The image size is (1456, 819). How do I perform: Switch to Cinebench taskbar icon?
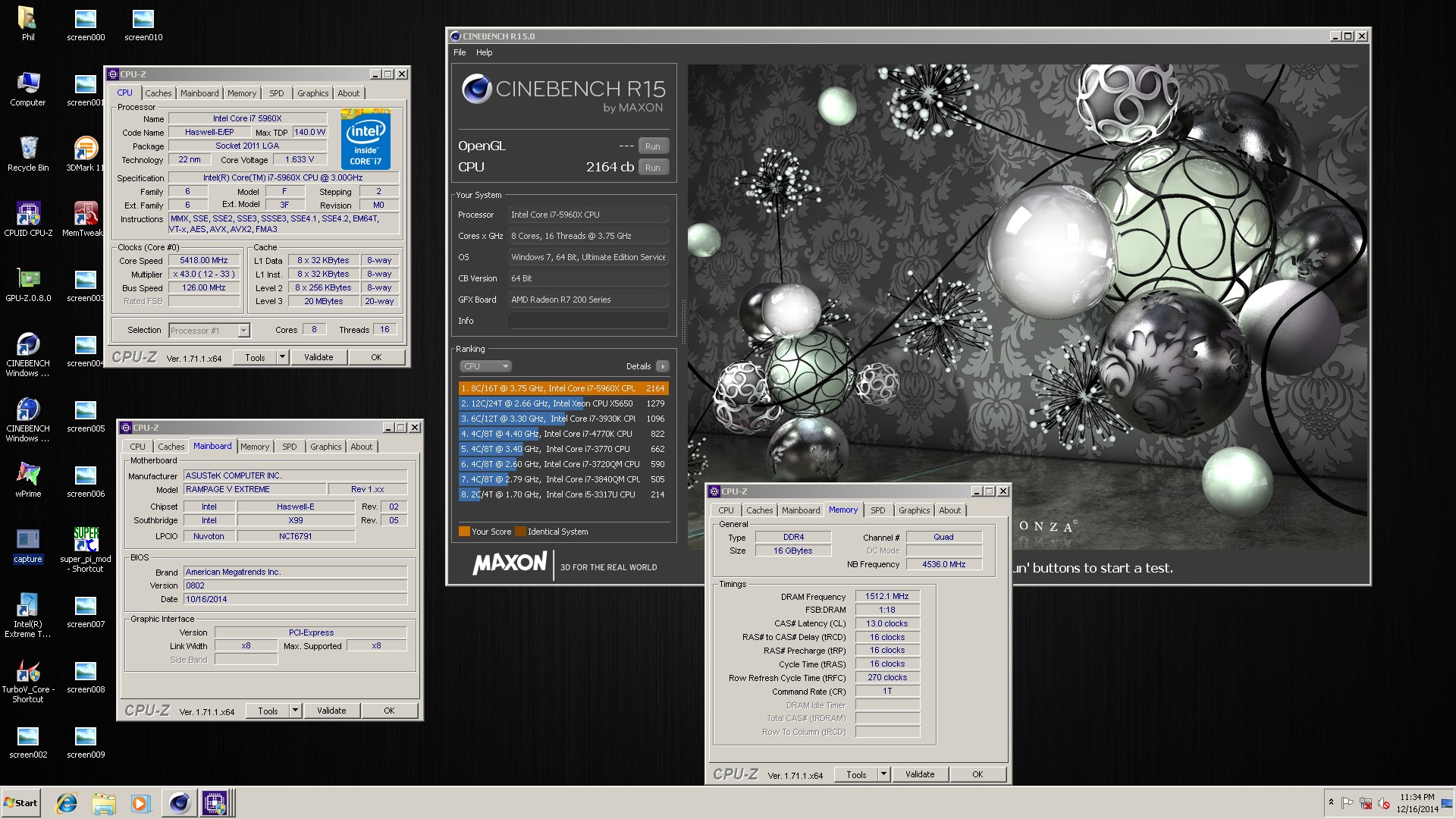point(179,803)
